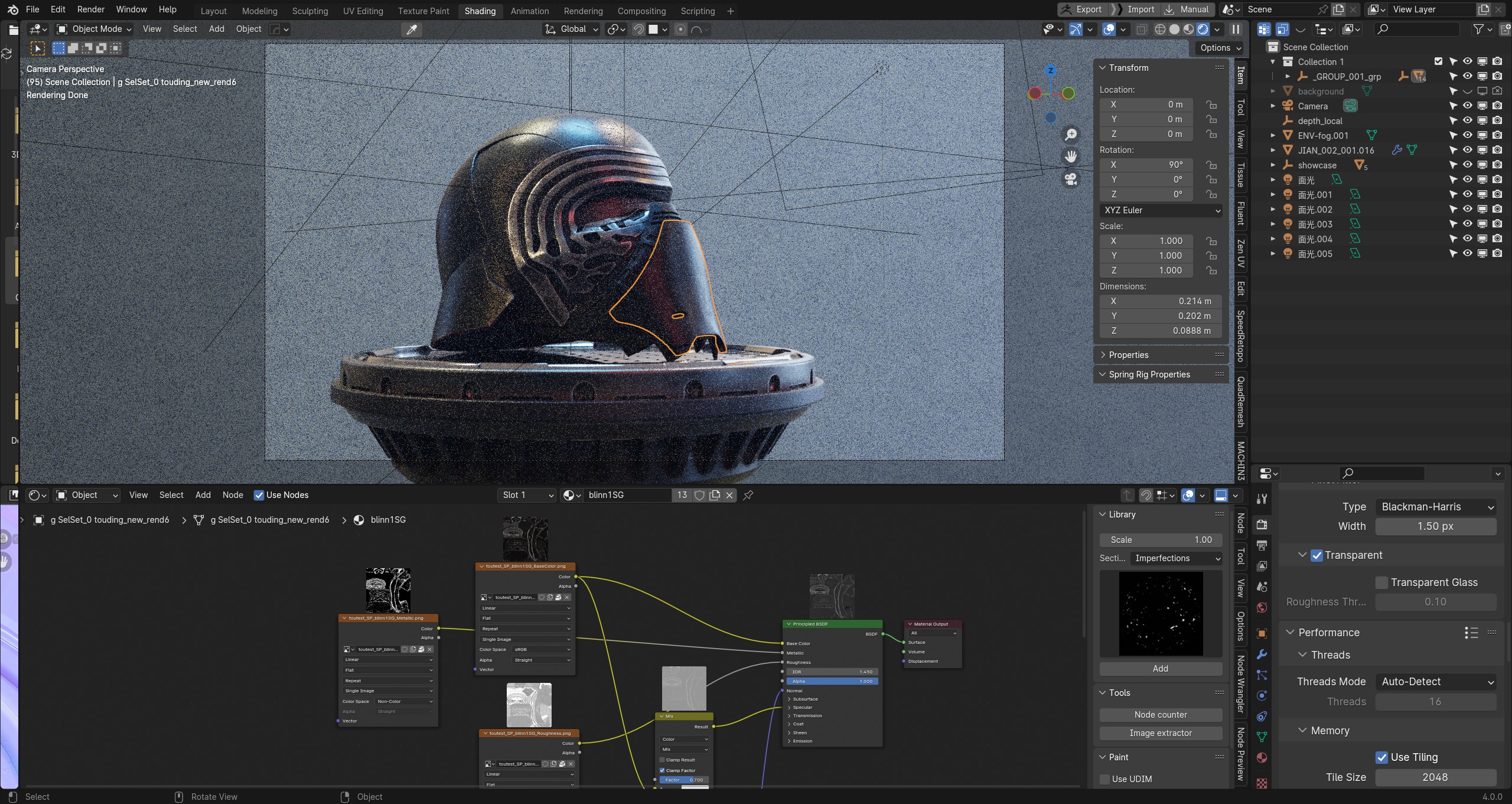Click the Image extractor button

click(1161, 733)
